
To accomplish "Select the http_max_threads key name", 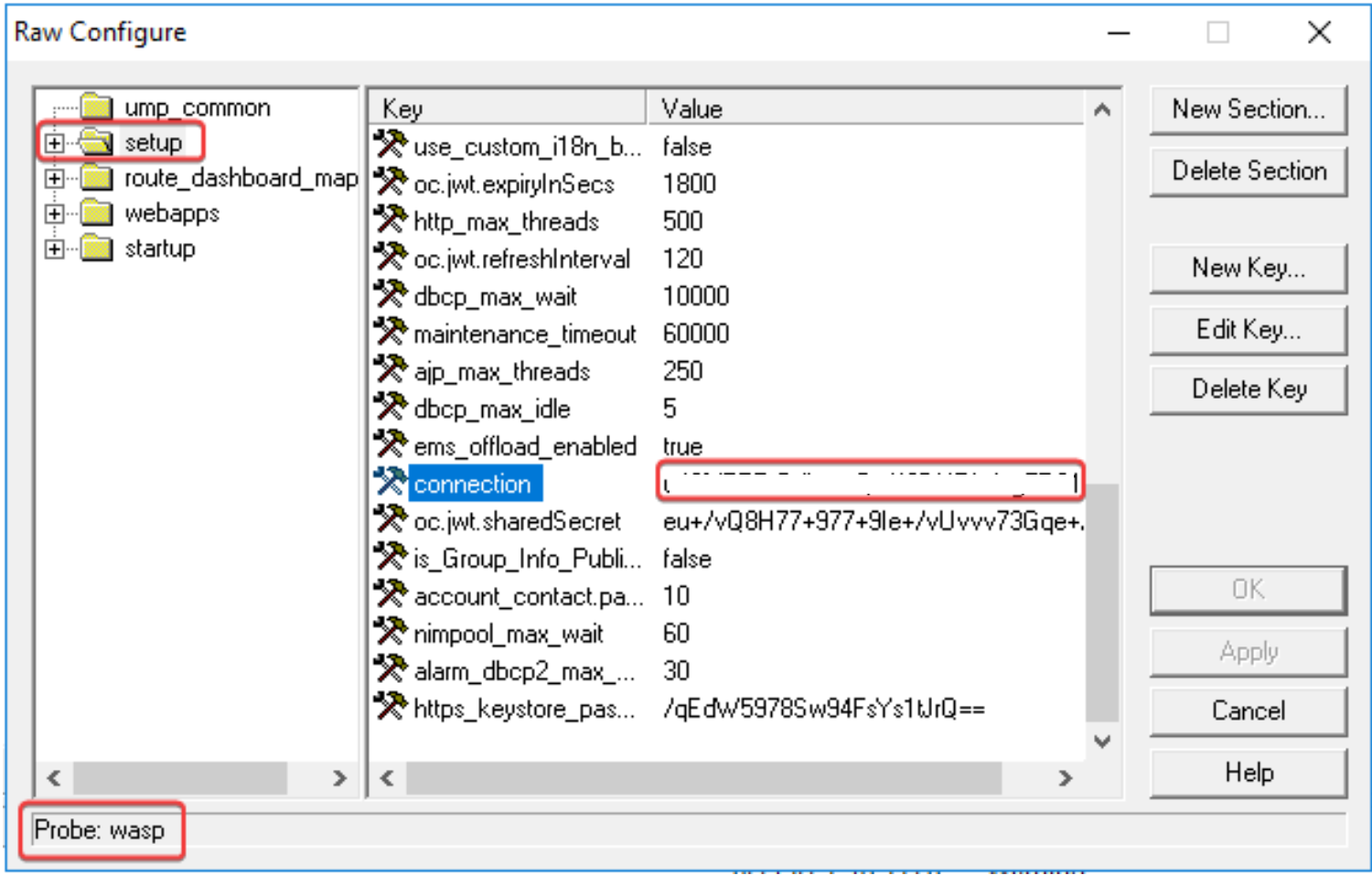I will tap(507, 221).
